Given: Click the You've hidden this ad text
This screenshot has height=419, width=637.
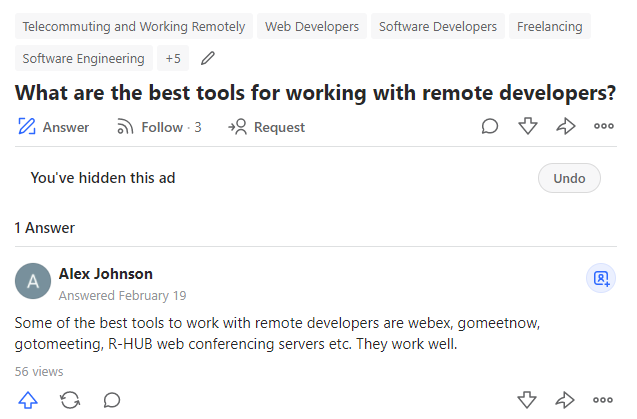Looking at the screenshot, I should [x=103, y=178].
